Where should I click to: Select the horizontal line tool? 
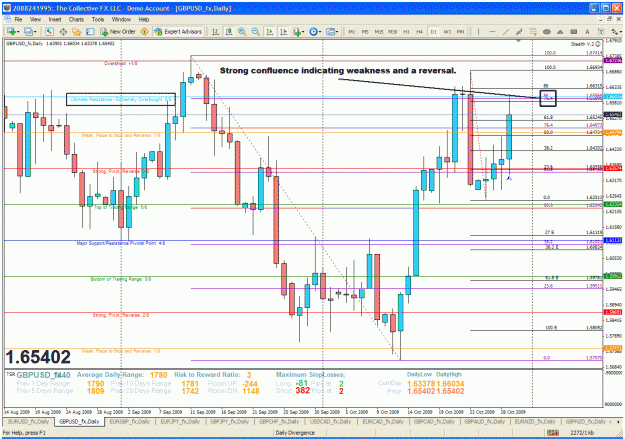tap(492, 31)
